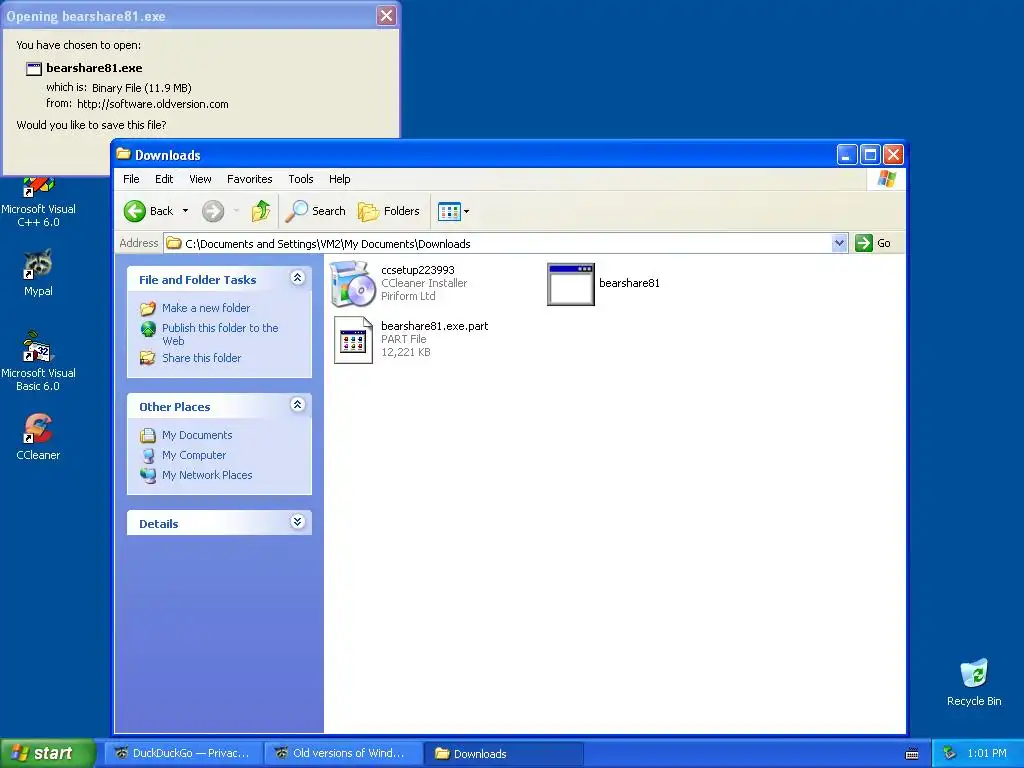This screenshot has width=1024, height=768.
Task: Click the green Back arrow icon
Action: click(135, 211)
